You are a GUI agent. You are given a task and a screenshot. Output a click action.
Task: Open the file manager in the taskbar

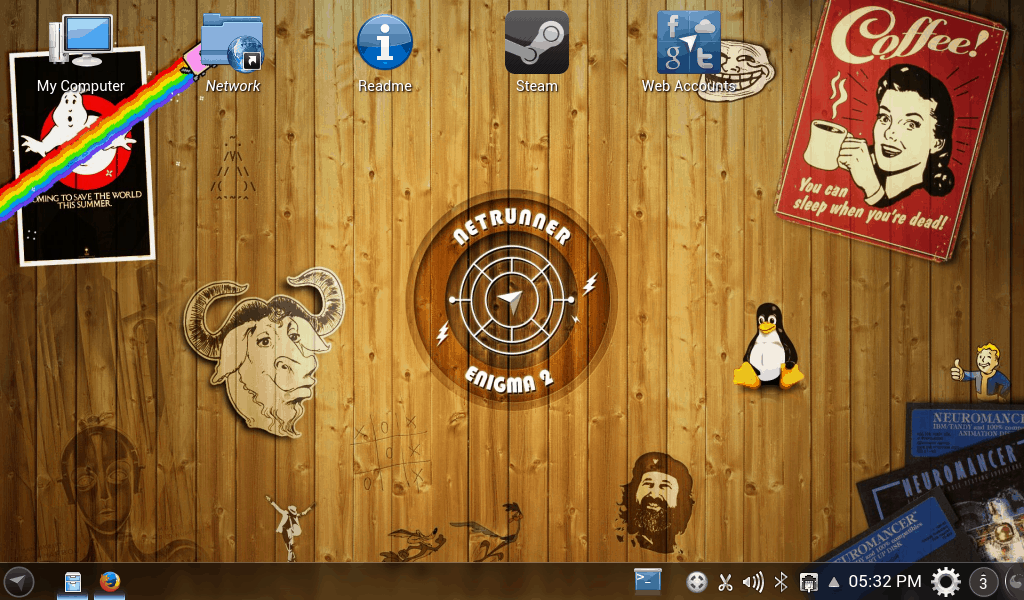point(72,581)
